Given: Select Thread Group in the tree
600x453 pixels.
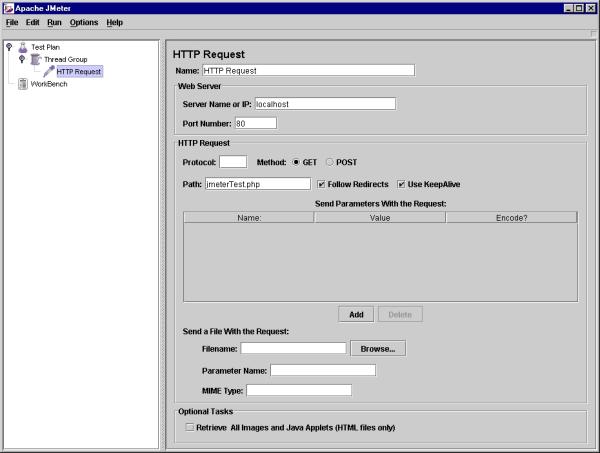Looking at the screenshot, I should (65, 59).
